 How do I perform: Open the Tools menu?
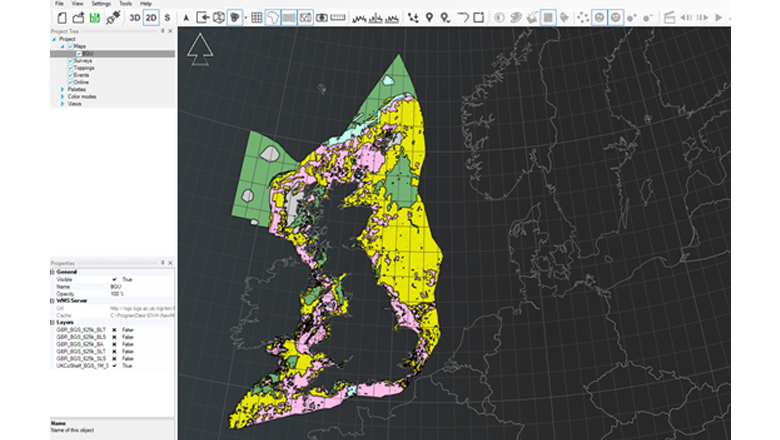(125, 3)
